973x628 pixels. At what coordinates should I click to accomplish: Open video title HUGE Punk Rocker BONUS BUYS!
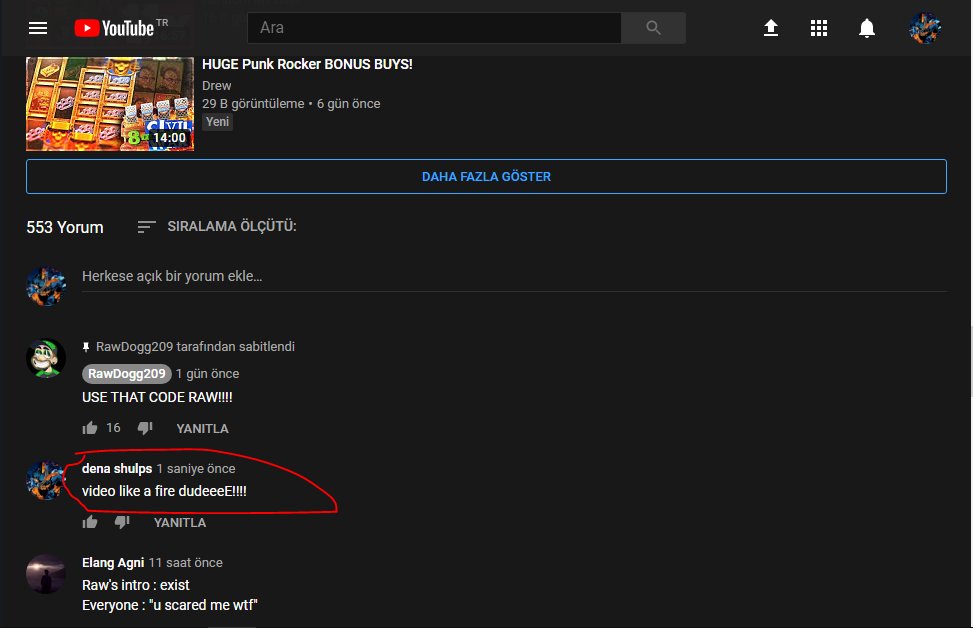click(x=307, y=64)
